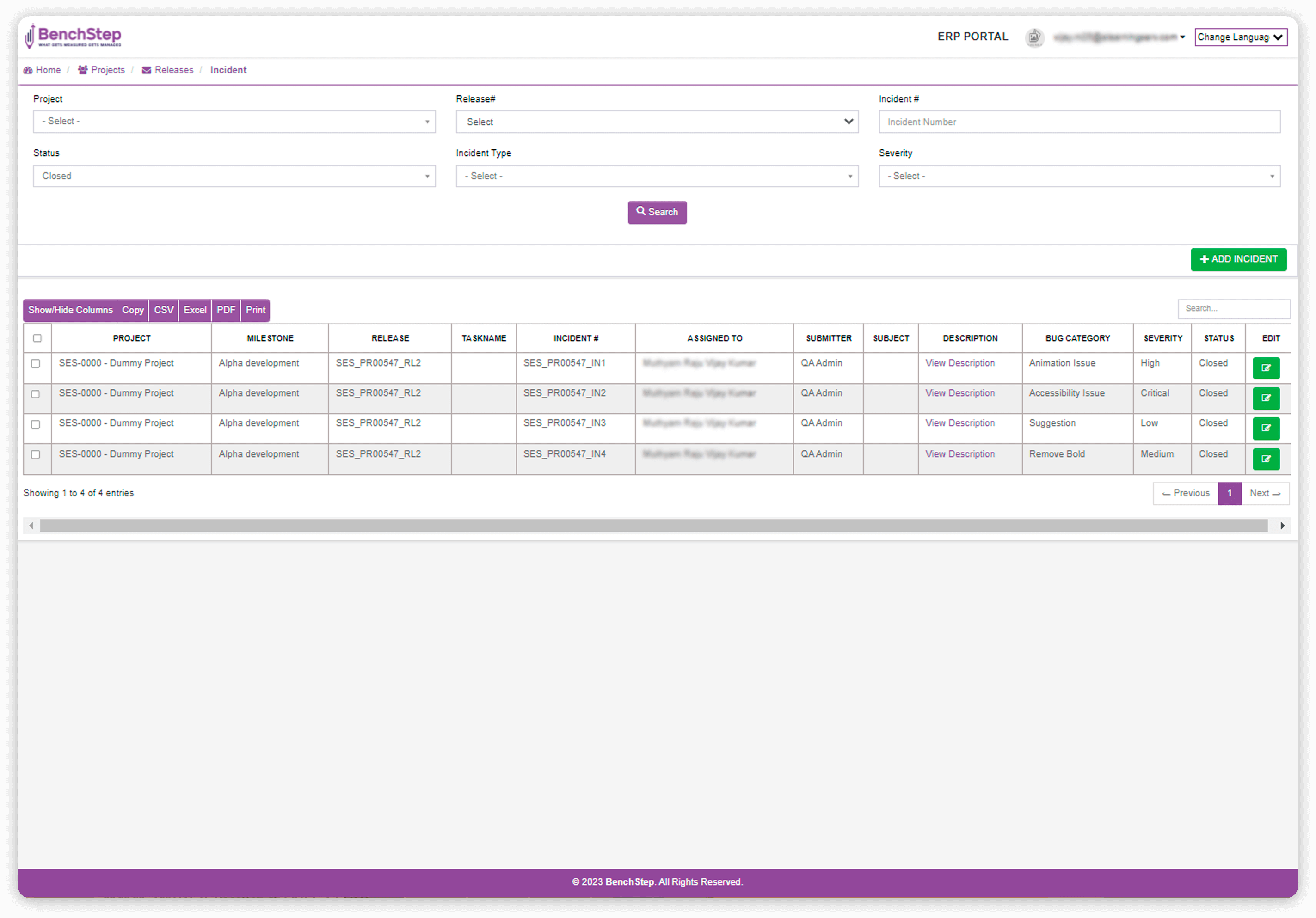Click the left arrow of horizontal scrollbar
Image resolution: width=1316 pixels, height=918 pixels.
(31, 526)
